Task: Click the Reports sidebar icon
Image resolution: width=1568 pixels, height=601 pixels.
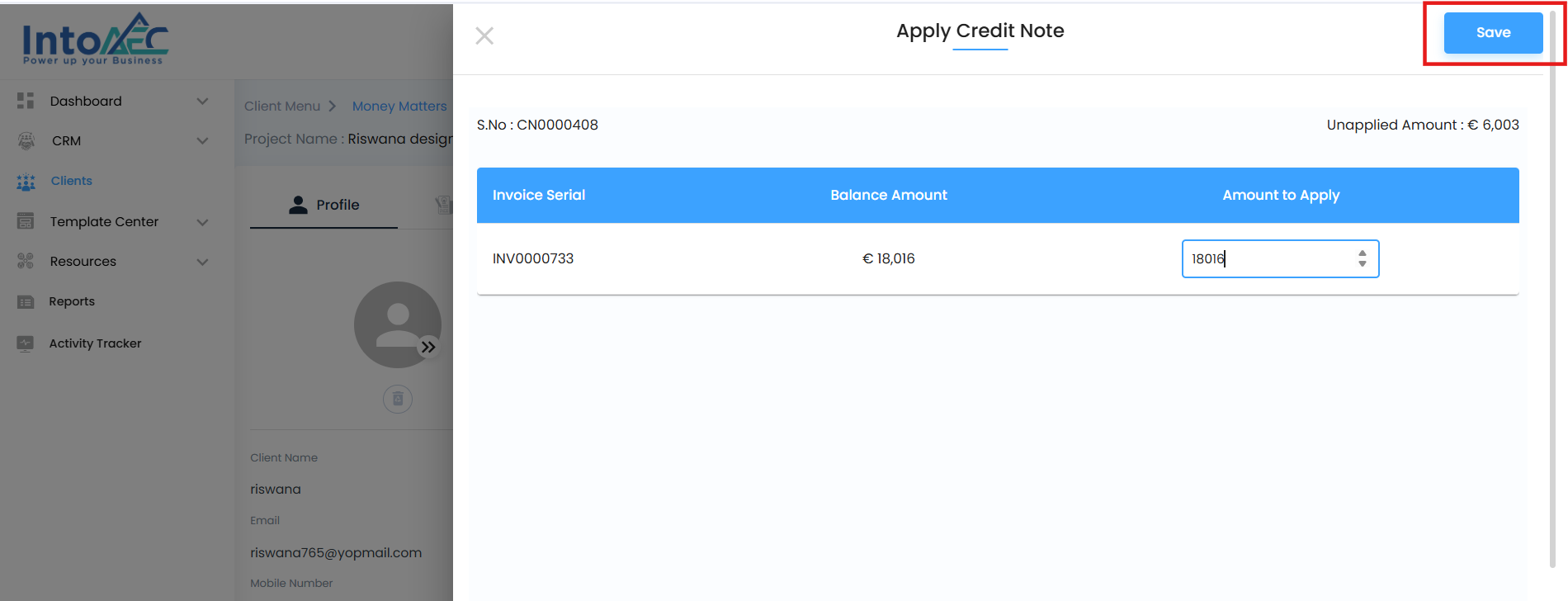Action: tap(26, 302)
